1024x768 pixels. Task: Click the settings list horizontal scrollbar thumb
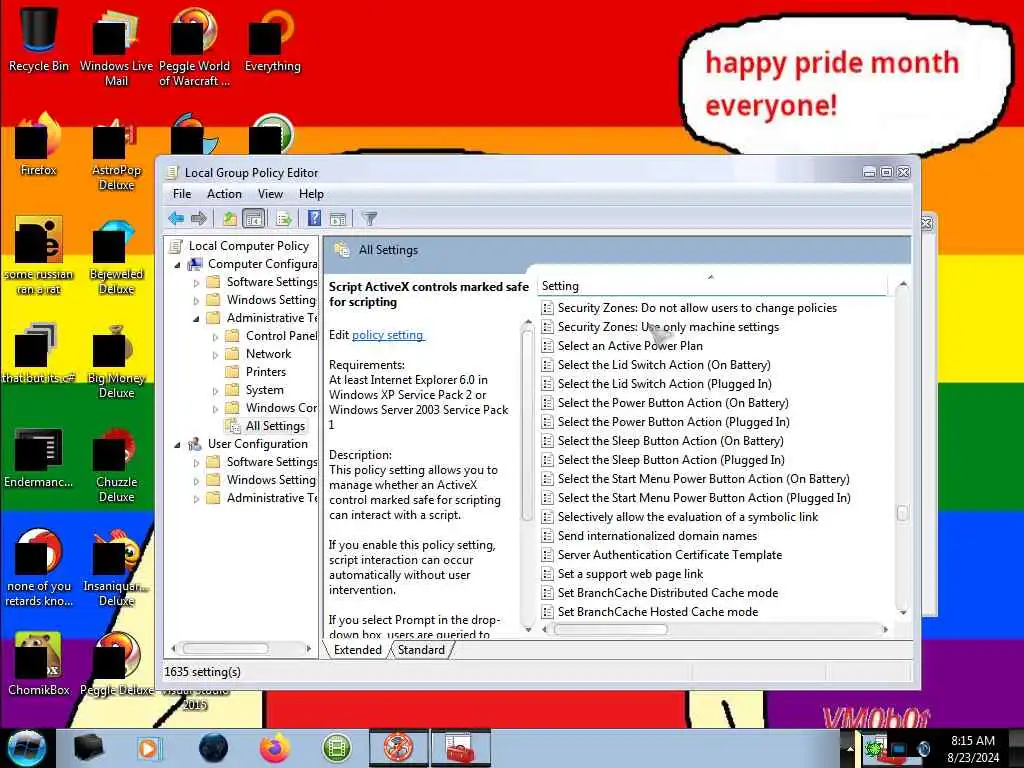pos(611,630)
